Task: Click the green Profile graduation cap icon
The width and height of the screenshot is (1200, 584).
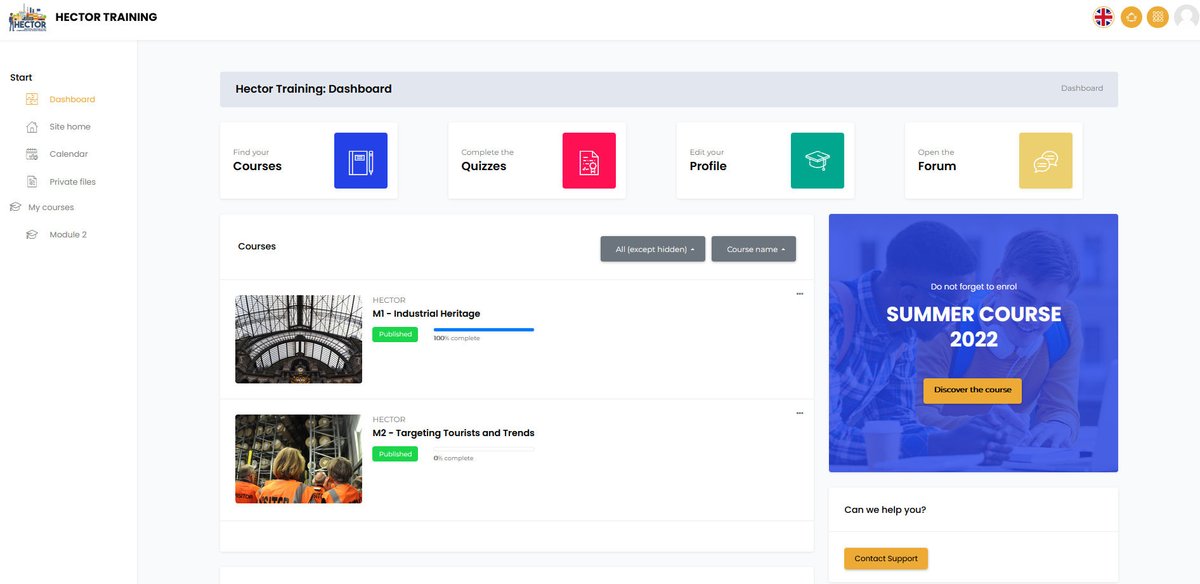Action: click(817, 161)
